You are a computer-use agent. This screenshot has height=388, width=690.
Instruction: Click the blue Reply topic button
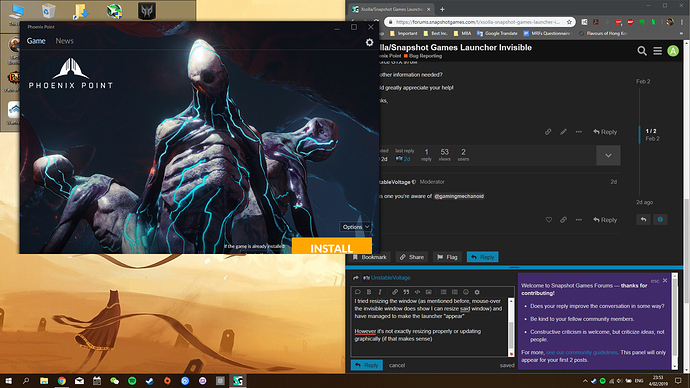coord(482,257)
